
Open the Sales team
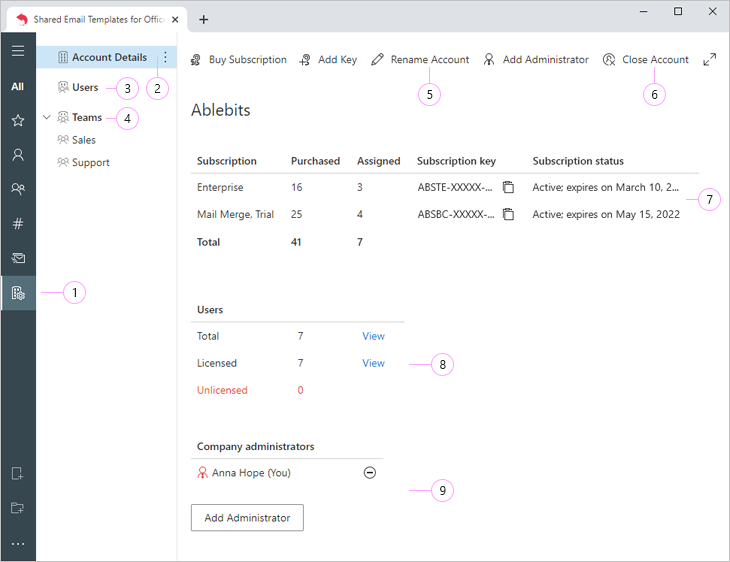(76, 140)
